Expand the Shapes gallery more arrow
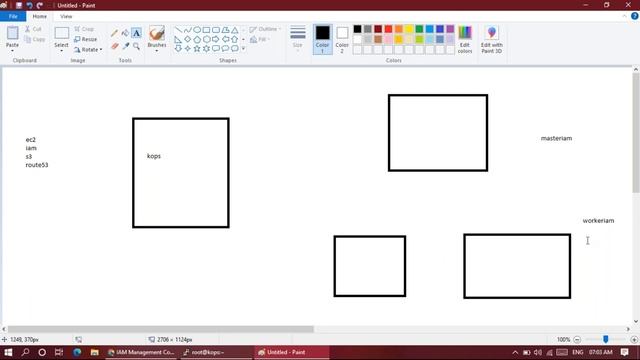Viewport: 640px width, 360px height. 244,49
